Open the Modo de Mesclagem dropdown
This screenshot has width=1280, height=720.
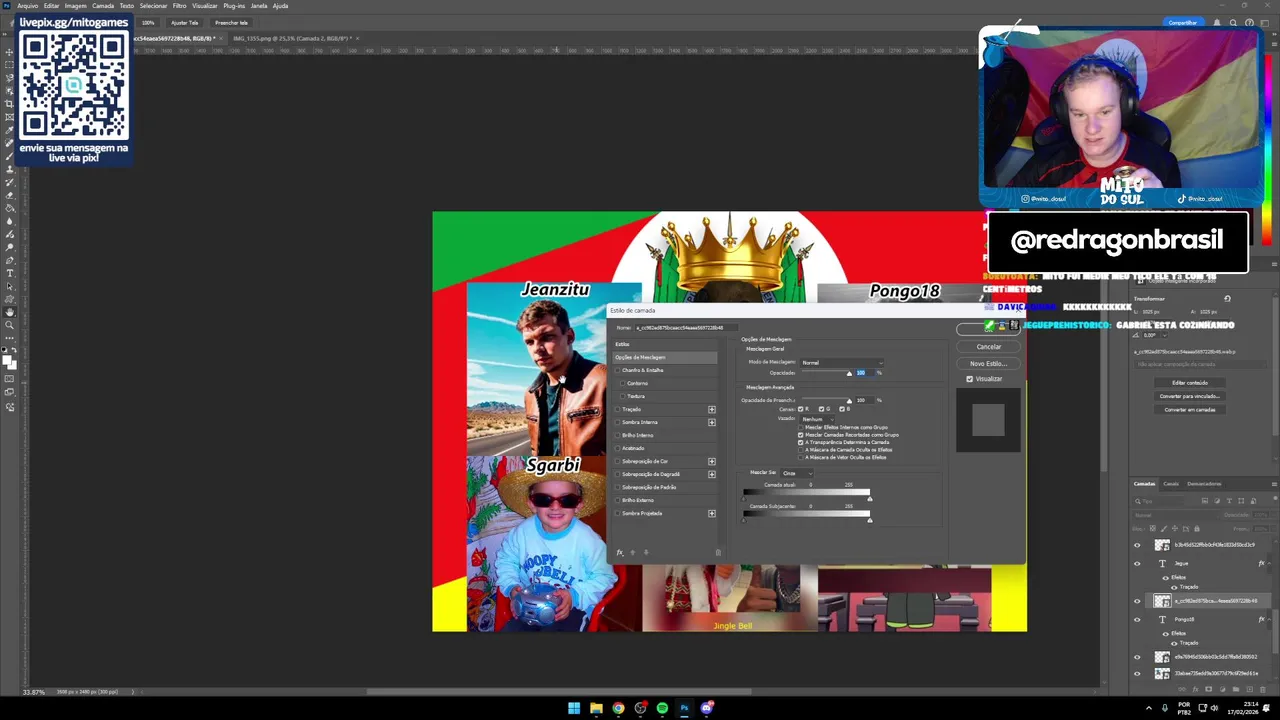pos(841,362)
